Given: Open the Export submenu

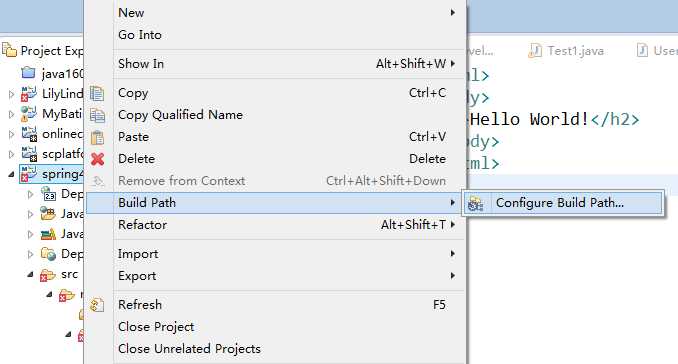Looking at the screenshot, I should tap(275, 276).
